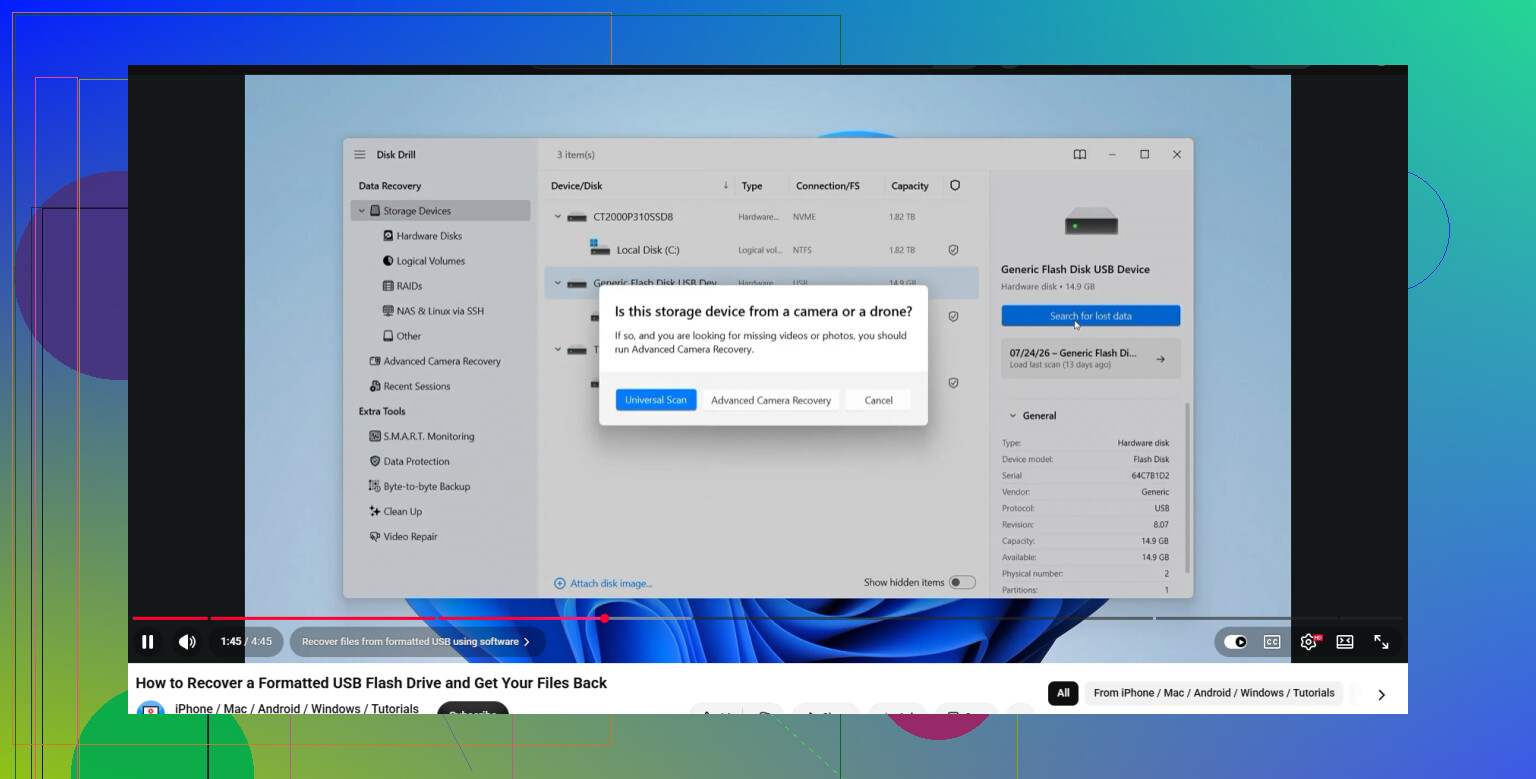
Task: Click the Connection/FS column header
Action: 828,186
